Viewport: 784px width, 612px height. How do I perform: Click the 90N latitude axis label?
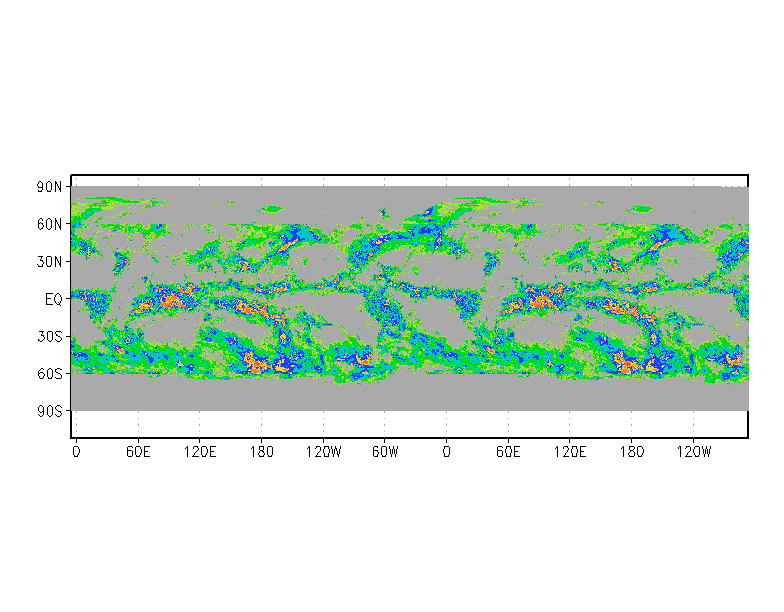click(x=50, y=187)
